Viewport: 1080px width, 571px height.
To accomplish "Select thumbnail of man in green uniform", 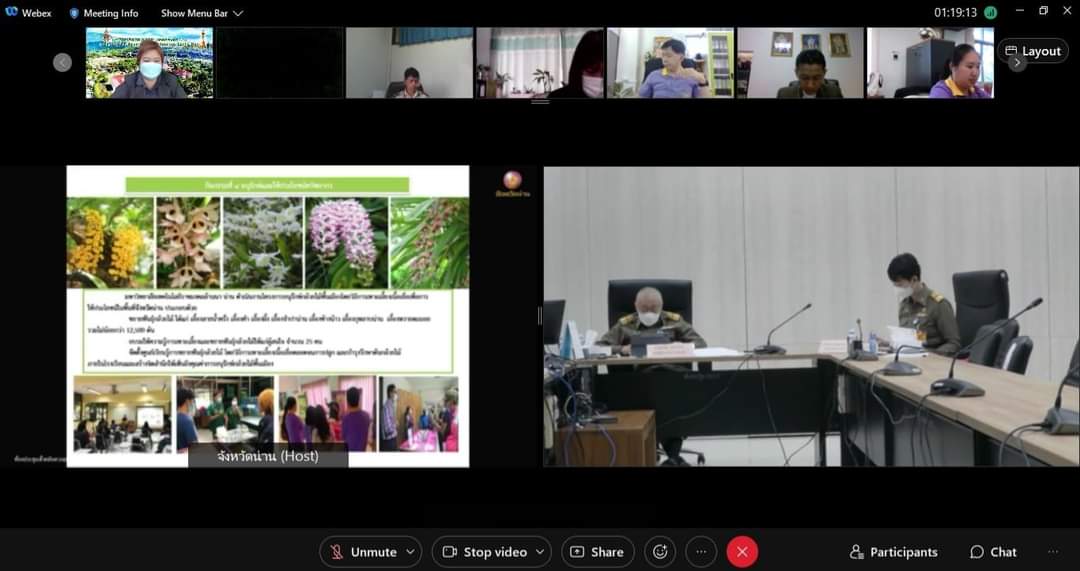I will 800,63.
